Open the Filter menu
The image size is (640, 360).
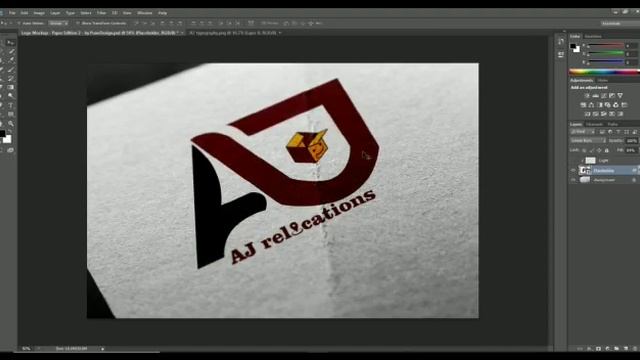[101, 13]
